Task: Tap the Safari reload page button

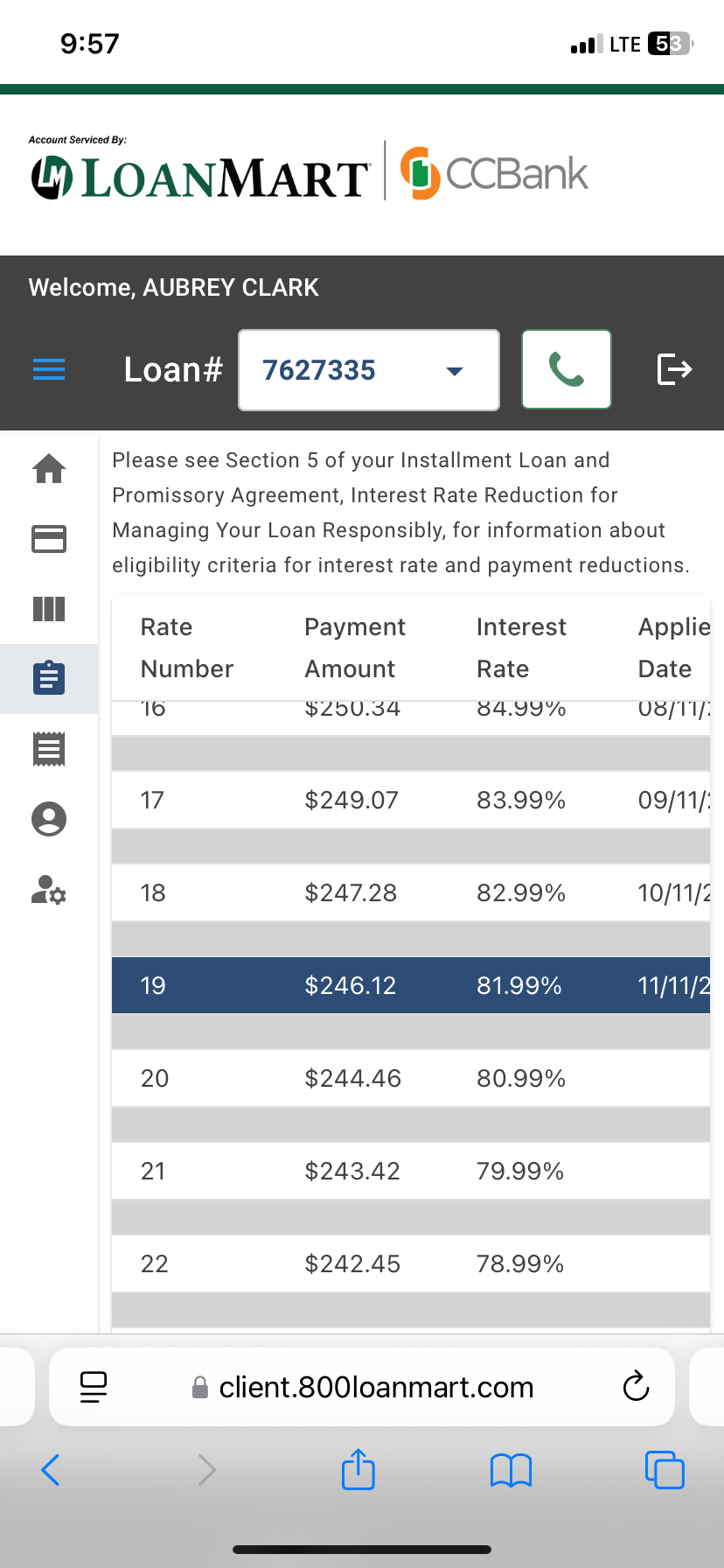Action: click(x=636, y=1387)
